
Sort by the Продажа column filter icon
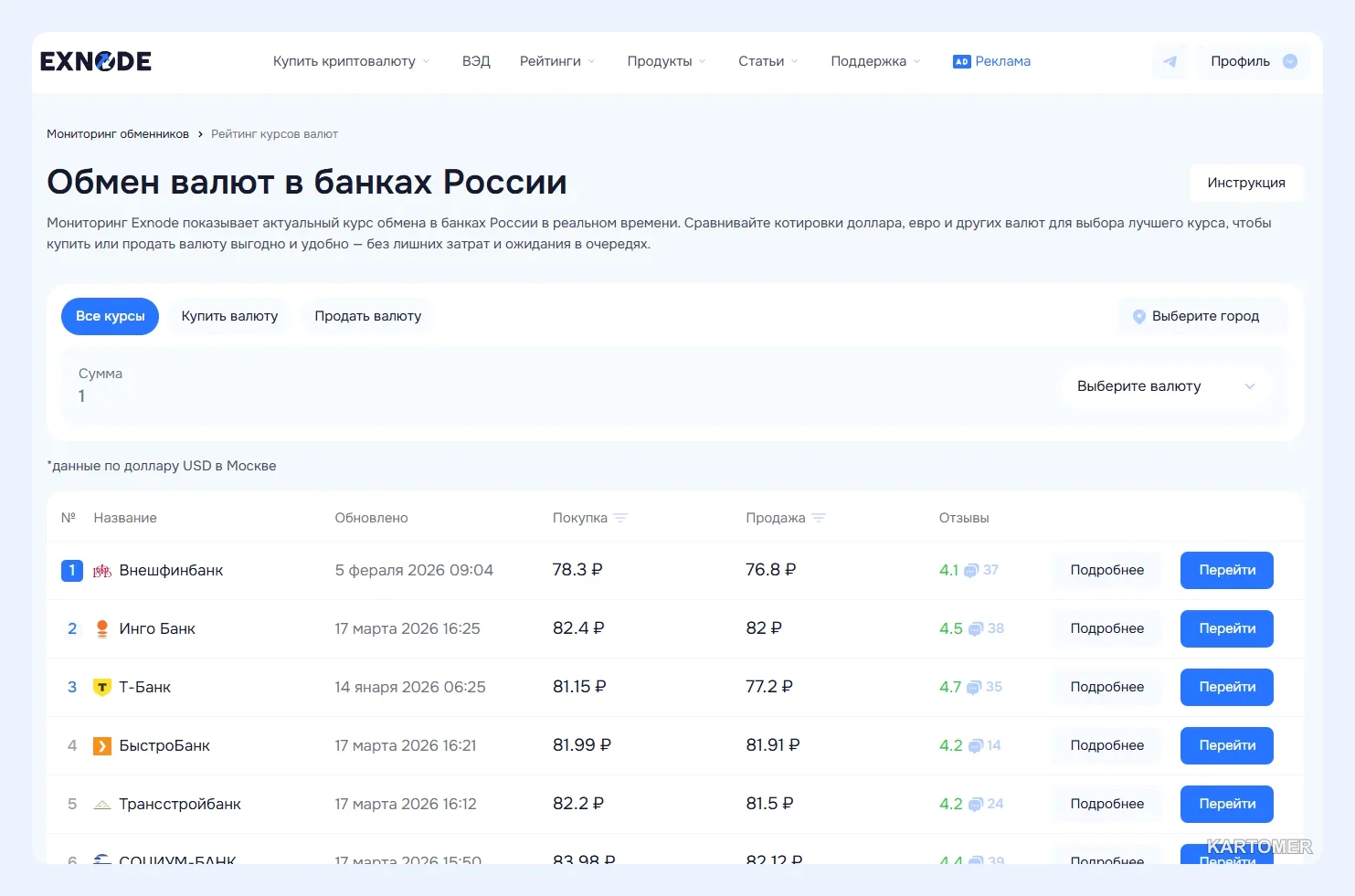(x=819, y=518)
